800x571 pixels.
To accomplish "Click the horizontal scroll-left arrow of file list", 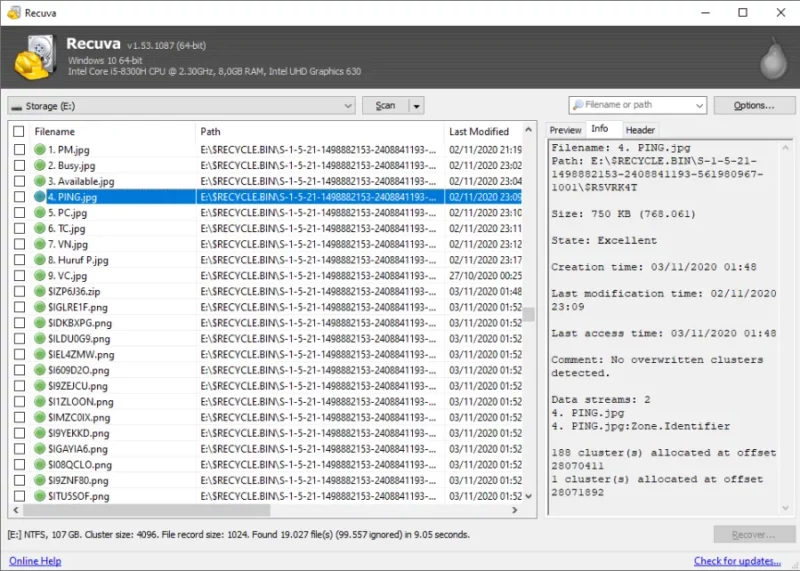I will coord(16,510).
